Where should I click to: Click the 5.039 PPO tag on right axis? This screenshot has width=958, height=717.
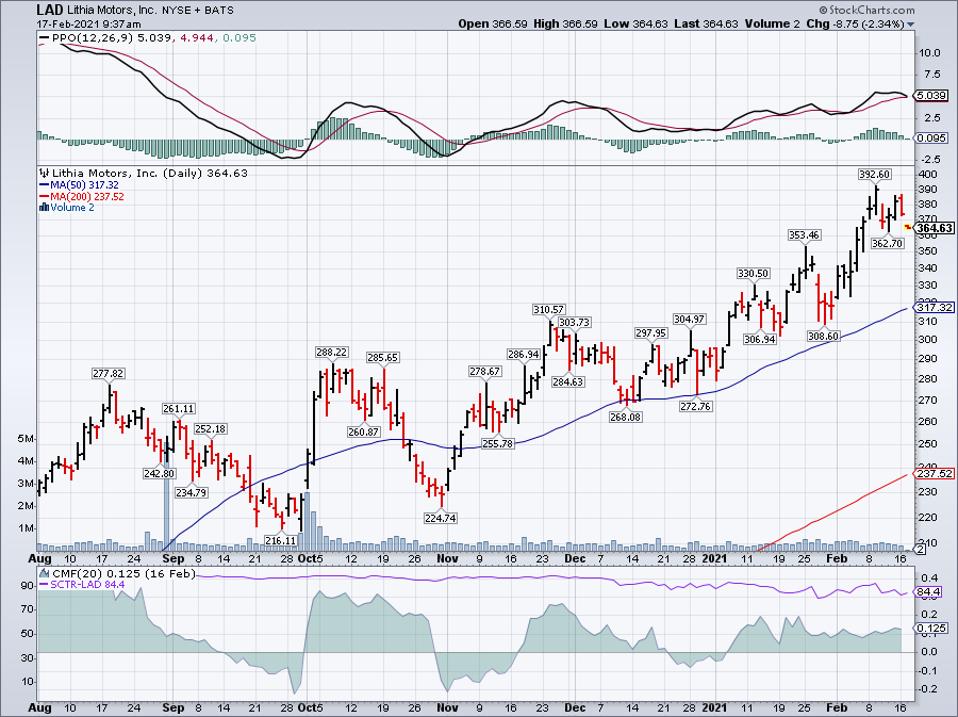click(932, 95)
